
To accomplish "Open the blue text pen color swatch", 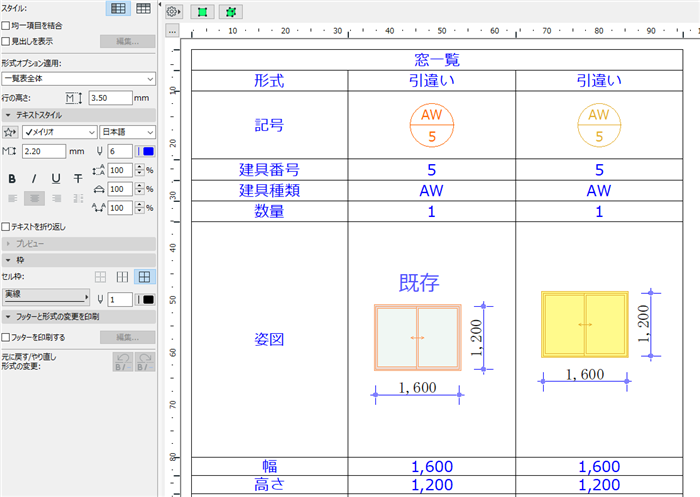I will click(145, 151).
